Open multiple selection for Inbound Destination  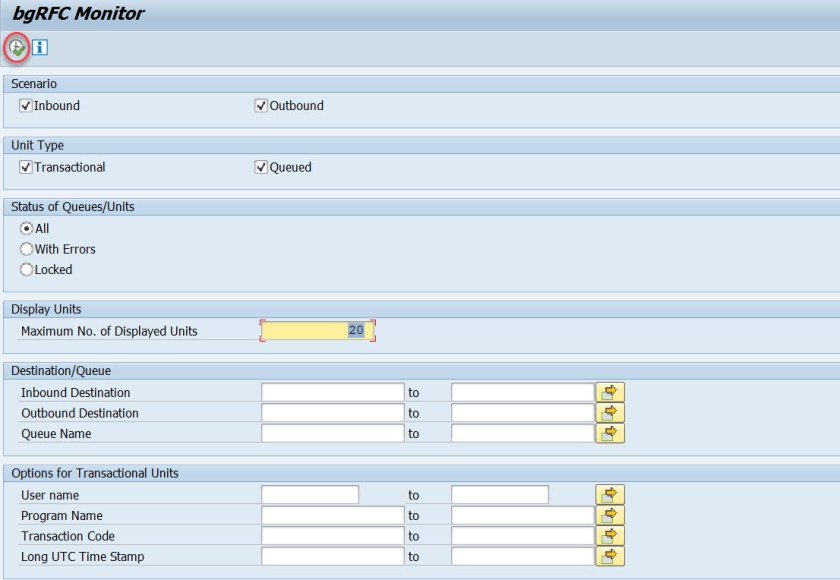610,392
